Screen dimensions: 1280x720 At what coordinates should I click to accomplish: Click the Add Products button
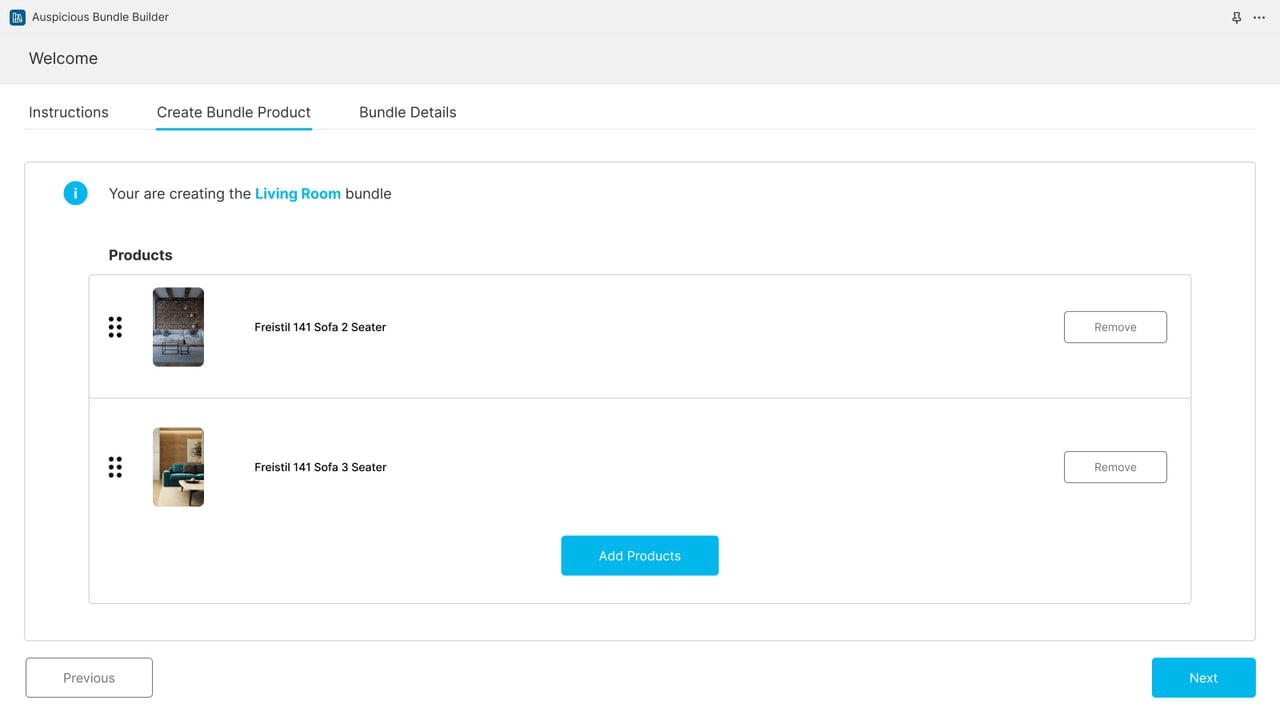(640, 556)
